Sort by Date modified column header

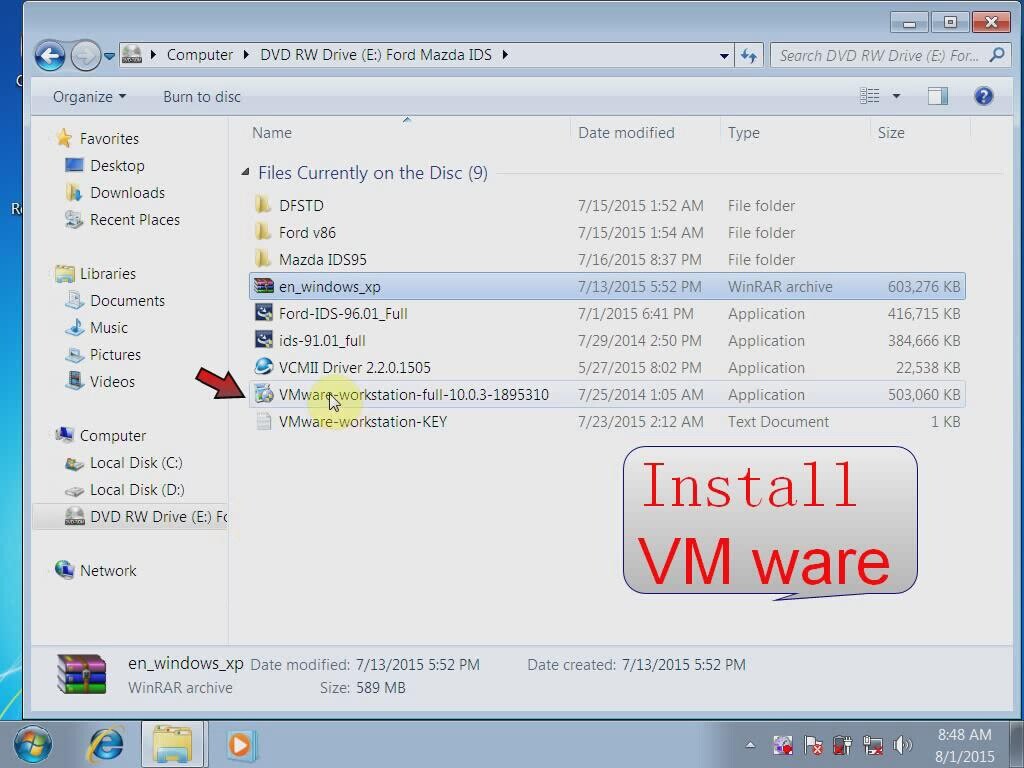coord(626,133)
